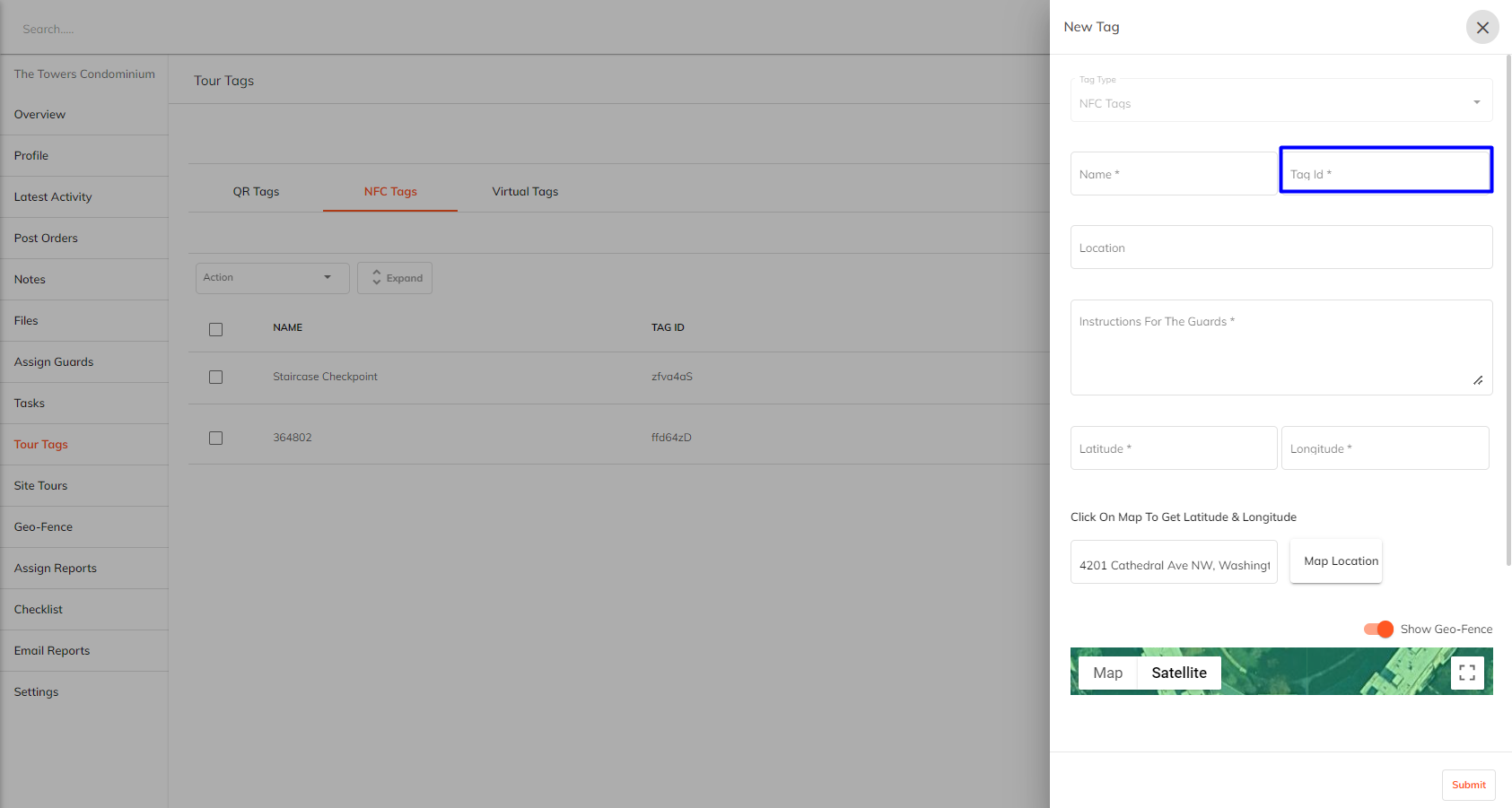Check the Staircase Checkpoint row checkbox
This screenshot has height=808, width=1512.
click(215, 377)
